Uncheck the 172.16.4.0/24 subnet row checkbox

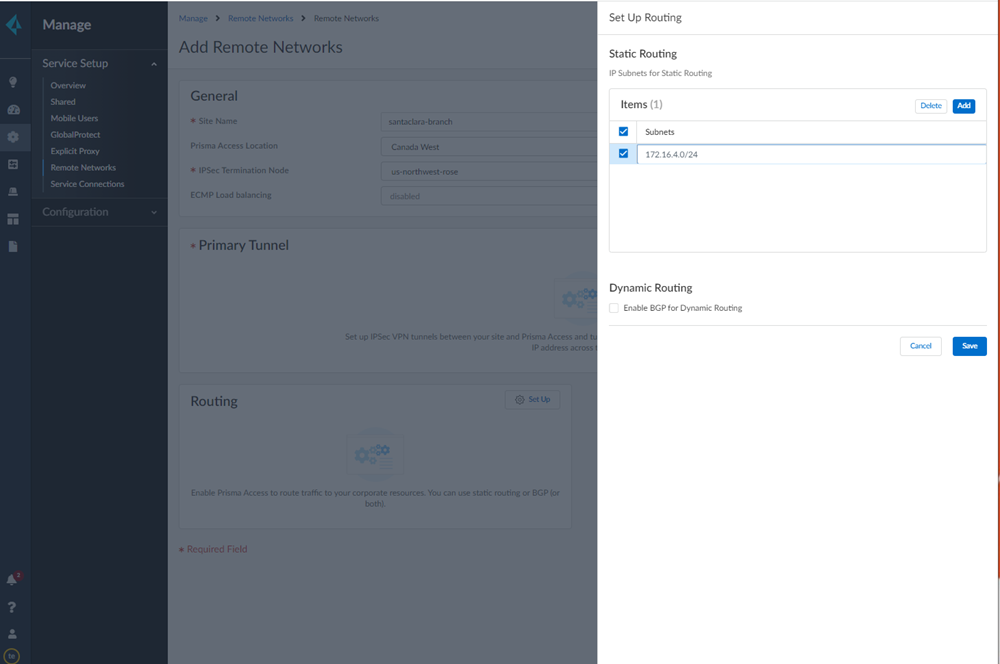623,154
